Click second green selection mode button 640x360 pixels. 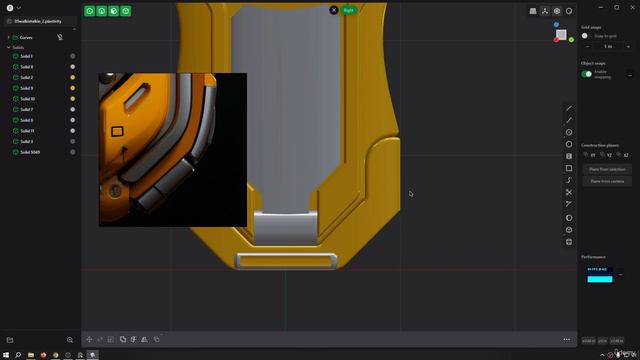tap(102, 11)
